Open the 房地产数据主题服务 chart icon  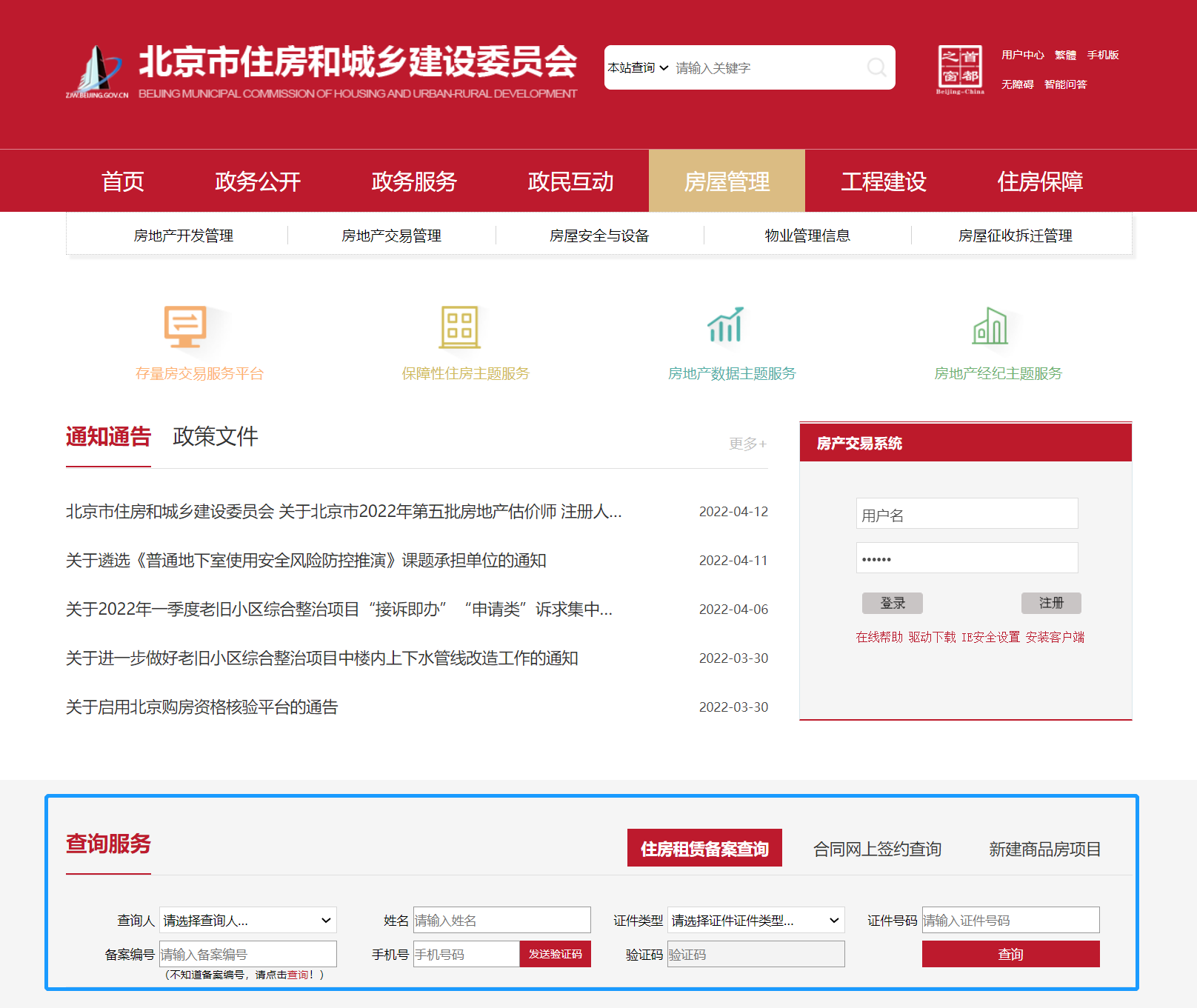(725, 326)
